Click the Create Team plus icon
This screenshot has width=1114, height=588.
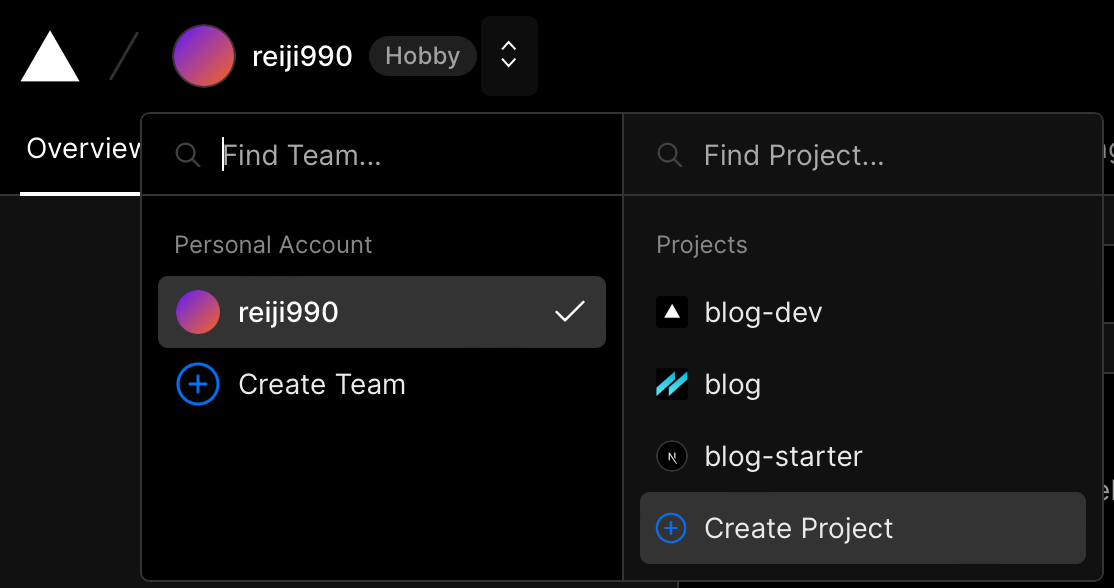tap(198, 384)
